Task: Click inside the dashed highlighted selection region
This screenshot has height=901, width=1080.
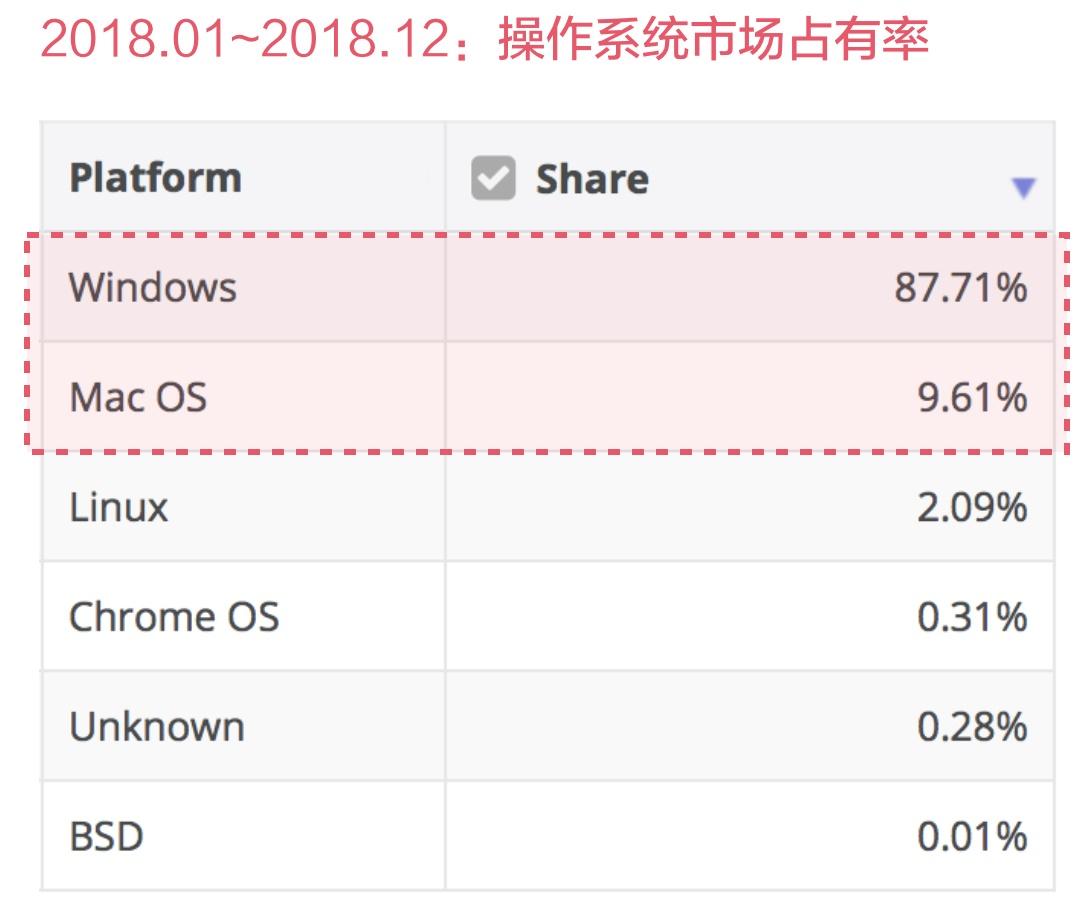Action: [x=540, y=342]
